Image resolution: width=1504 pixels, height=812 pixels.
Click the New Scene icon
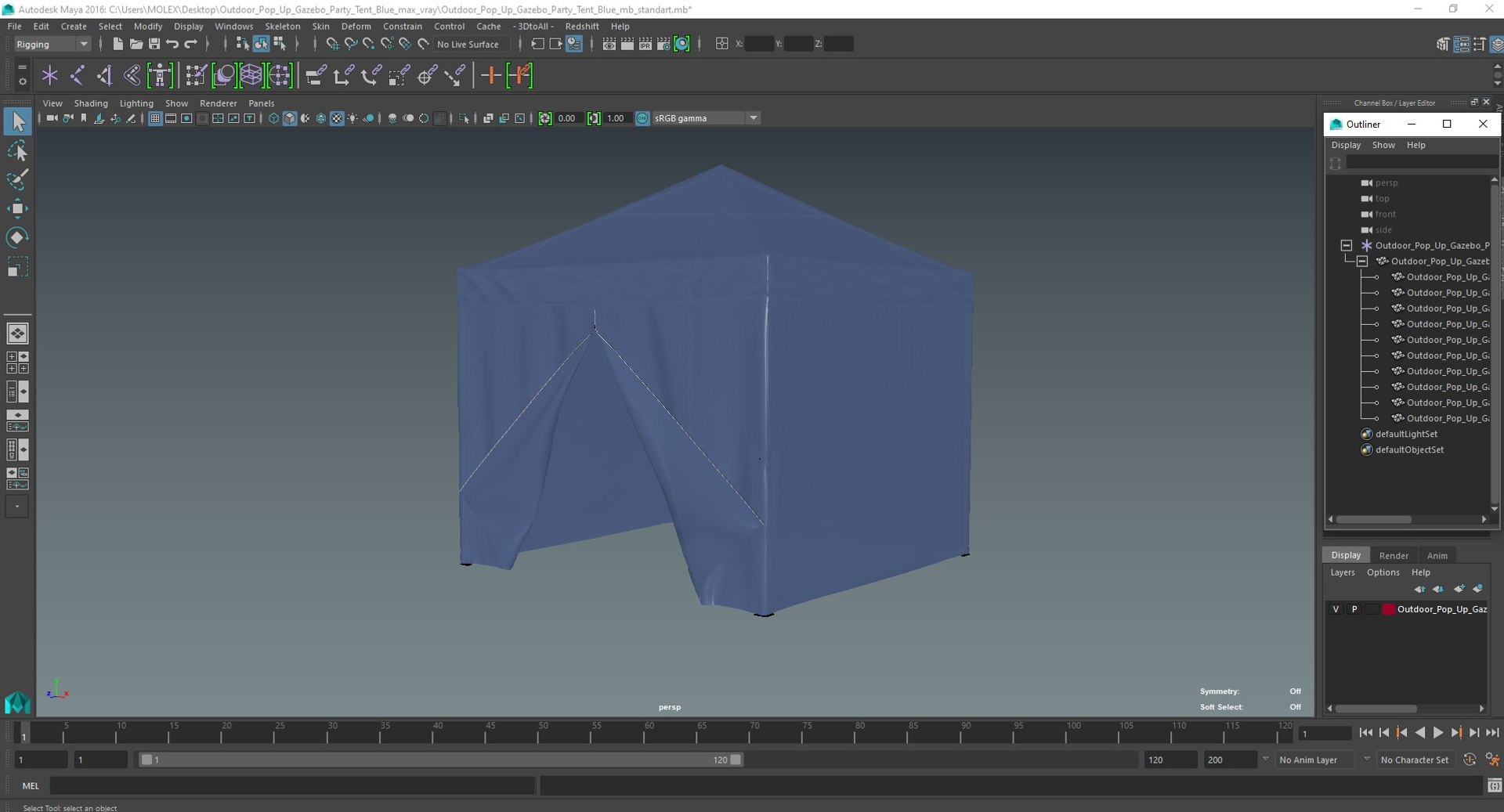[x=117, y=44]
